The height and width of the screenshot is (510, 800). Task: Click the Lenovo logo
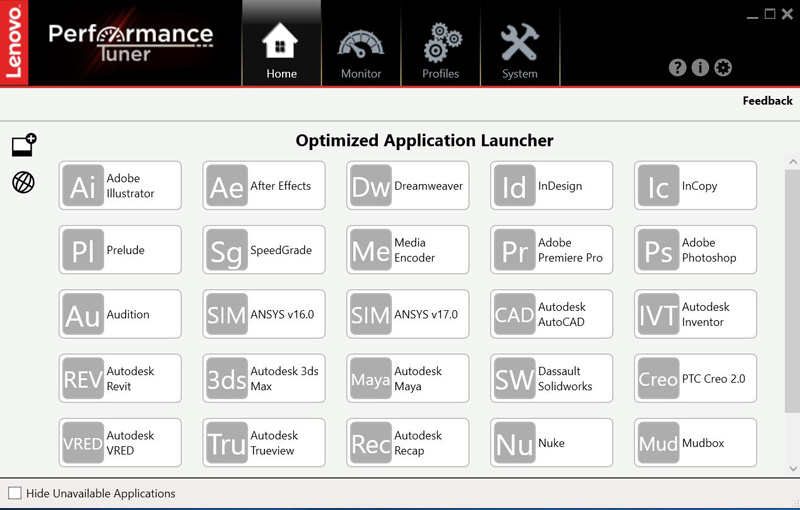[14, 42]
